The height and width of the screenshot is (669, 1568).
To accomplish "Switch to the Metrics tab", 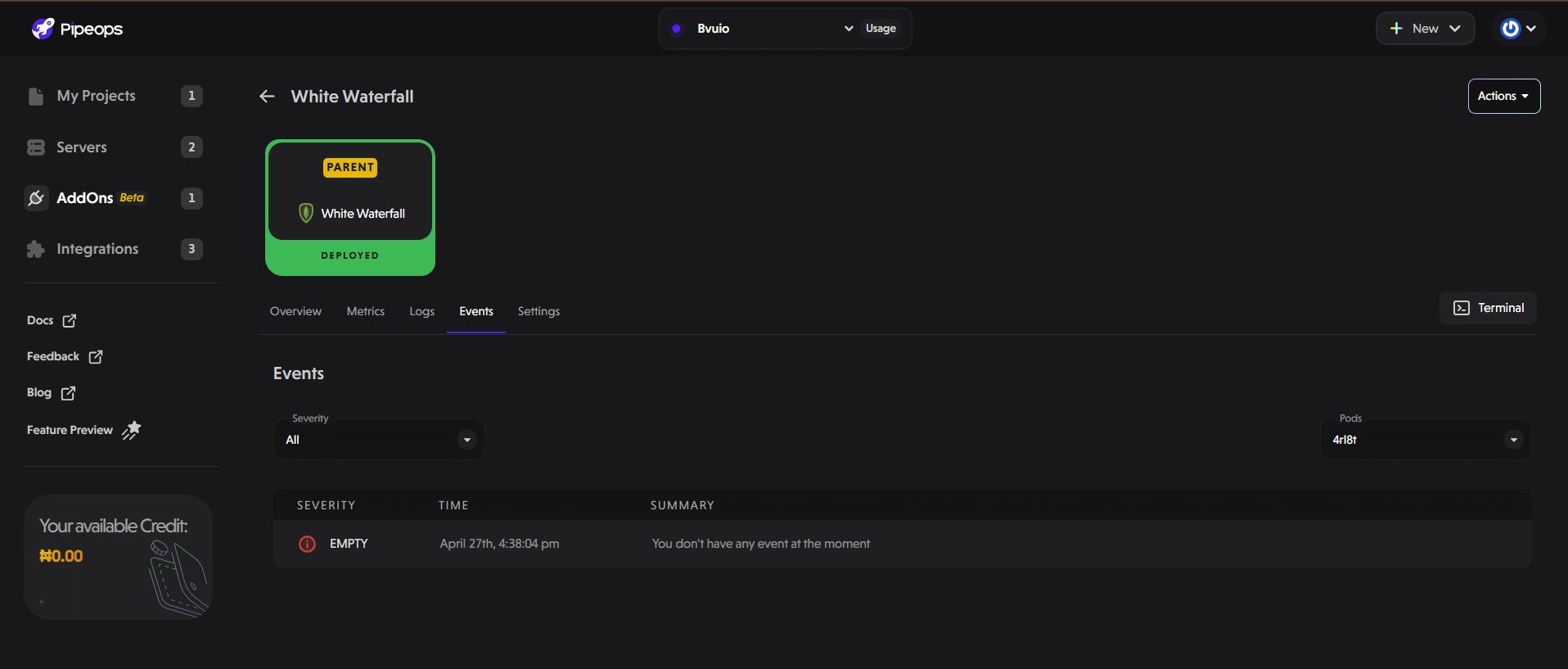I will [x=365, y=311].
